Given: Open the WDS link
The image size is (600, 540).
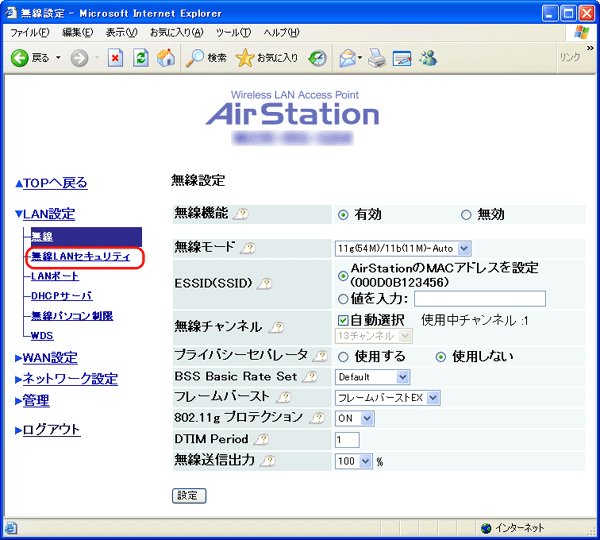Looking at the screenshot, I should (42, 336).
